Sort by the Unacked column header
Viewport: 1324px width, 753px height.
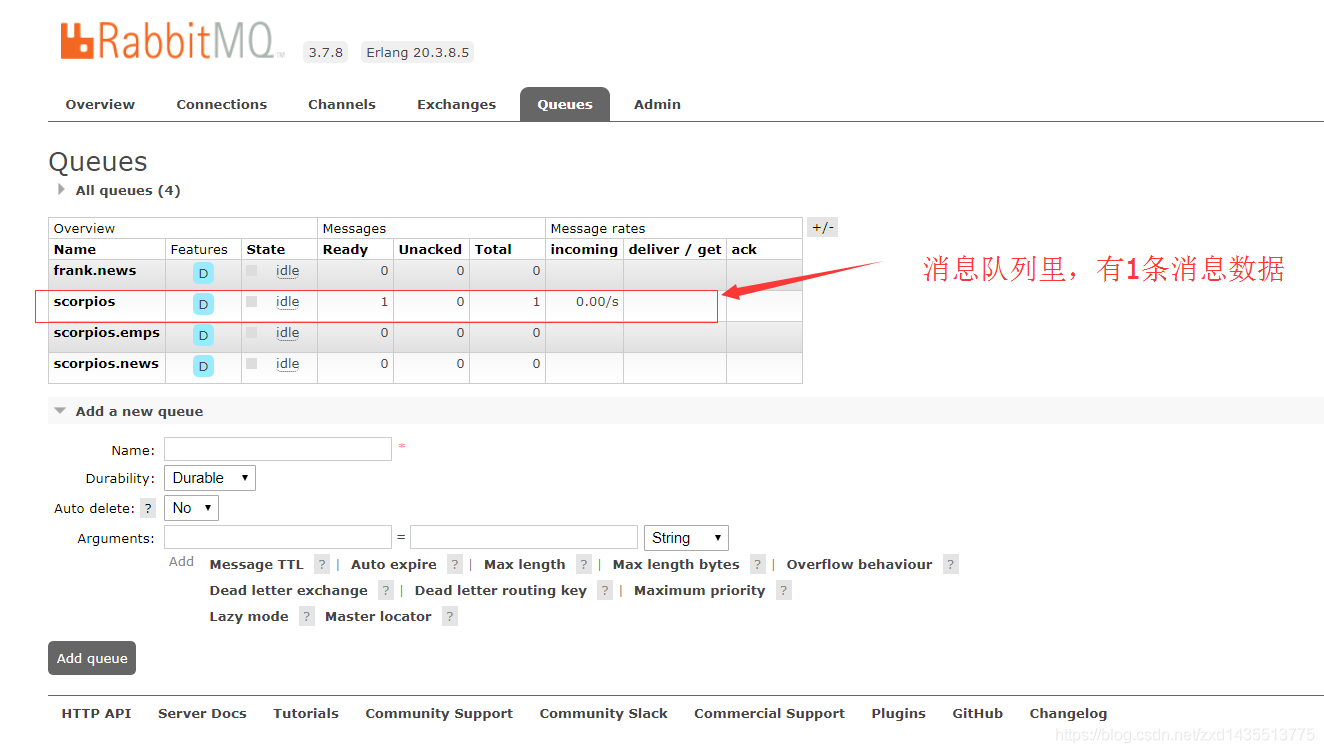point(430,249)
